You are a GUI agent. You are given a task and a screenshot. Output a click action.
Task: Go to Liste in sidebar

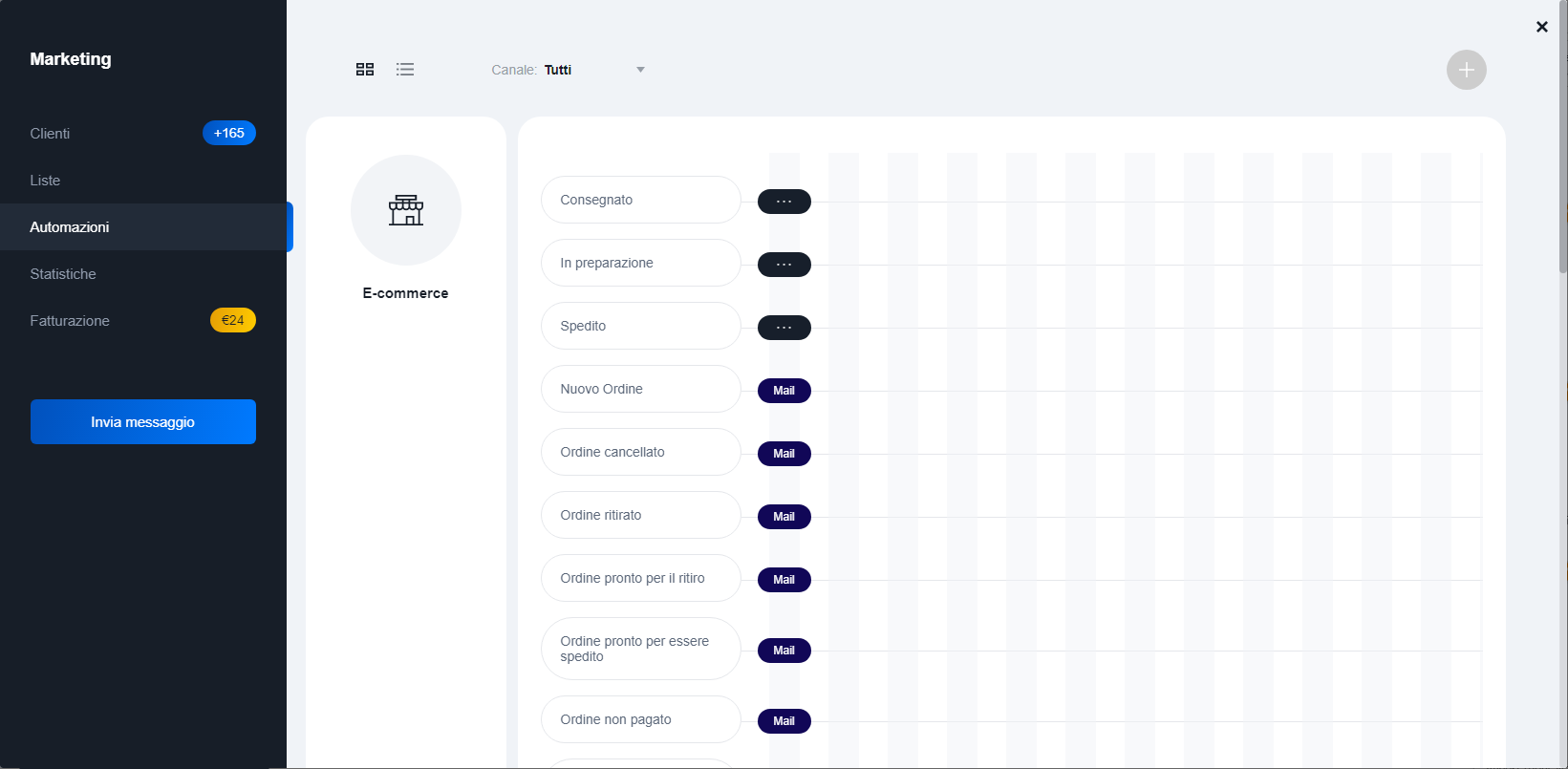click(45, 181)
